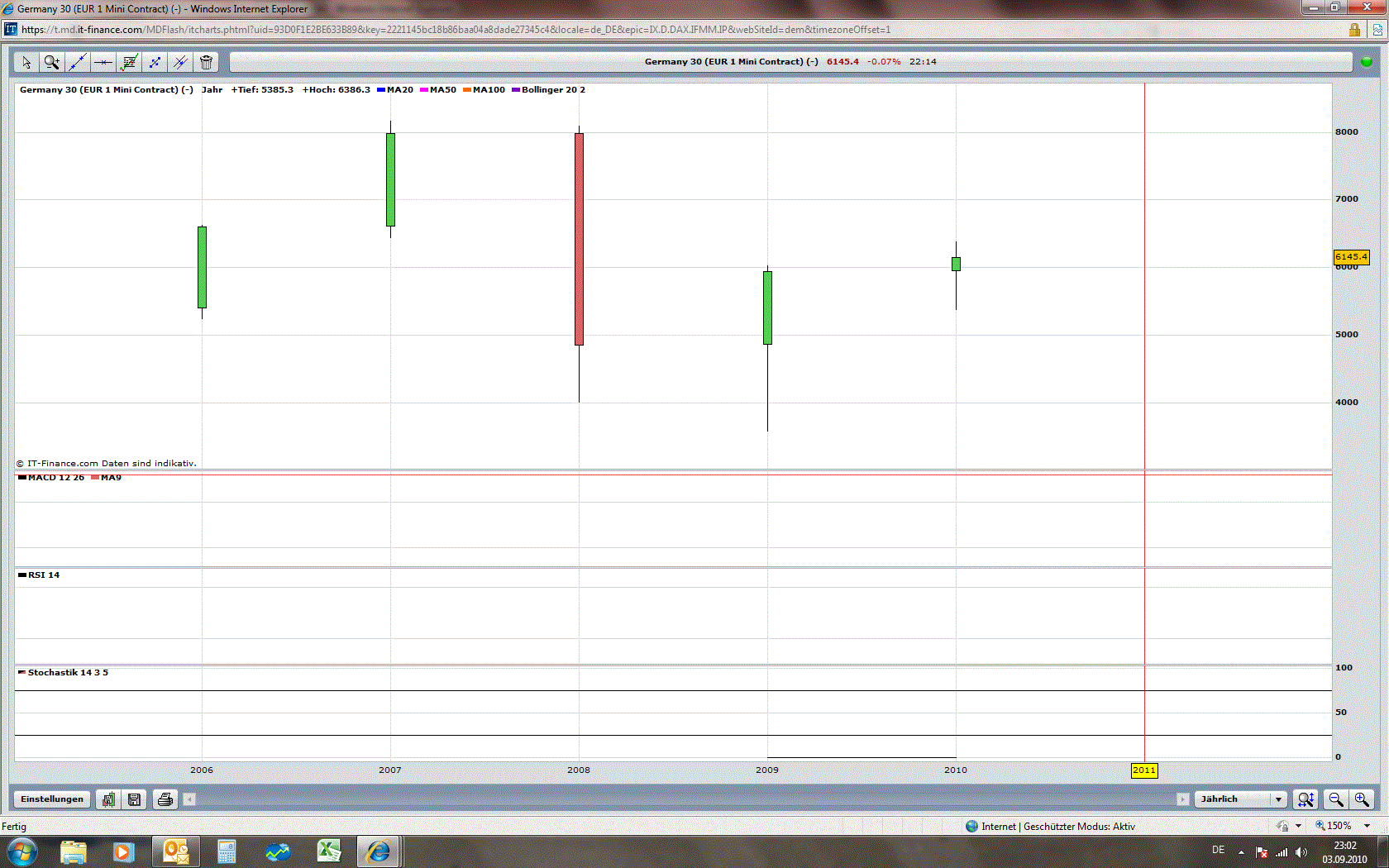Open Einstellungen settings button
The image size is (1389, 868).
click(x=52, y=799)
